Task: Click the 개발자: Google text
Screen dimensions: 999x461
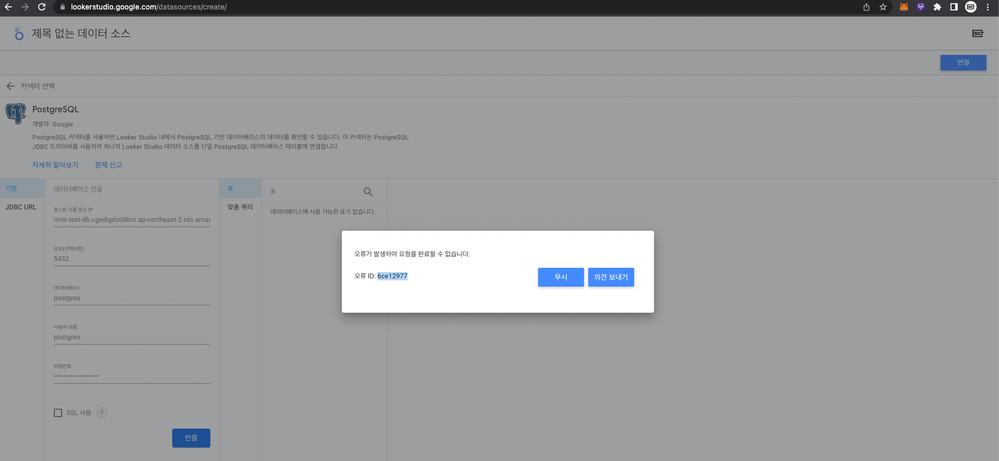Action: [53, 124]
